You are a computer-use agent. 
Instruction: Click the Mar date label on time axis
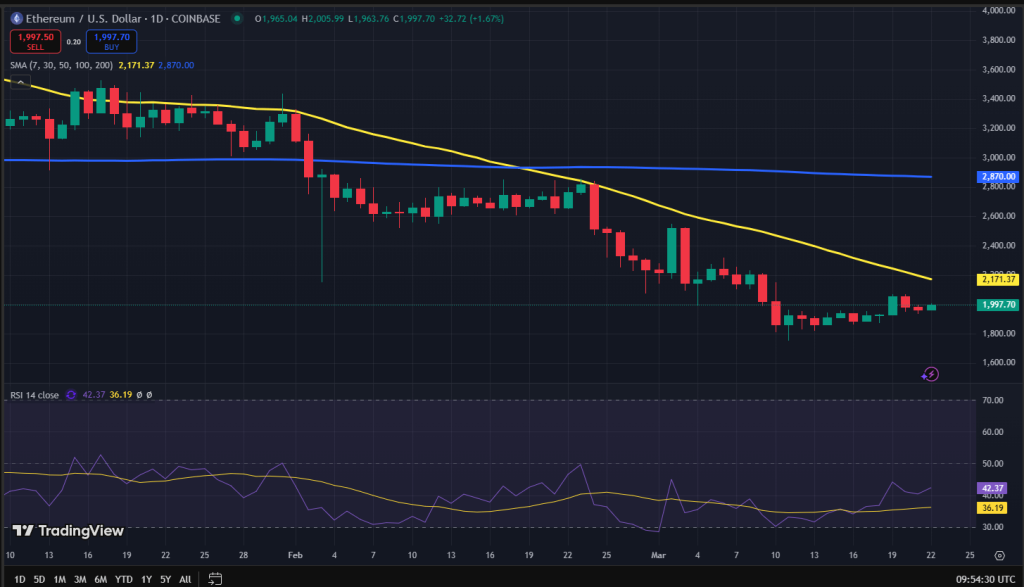(658, 555)
